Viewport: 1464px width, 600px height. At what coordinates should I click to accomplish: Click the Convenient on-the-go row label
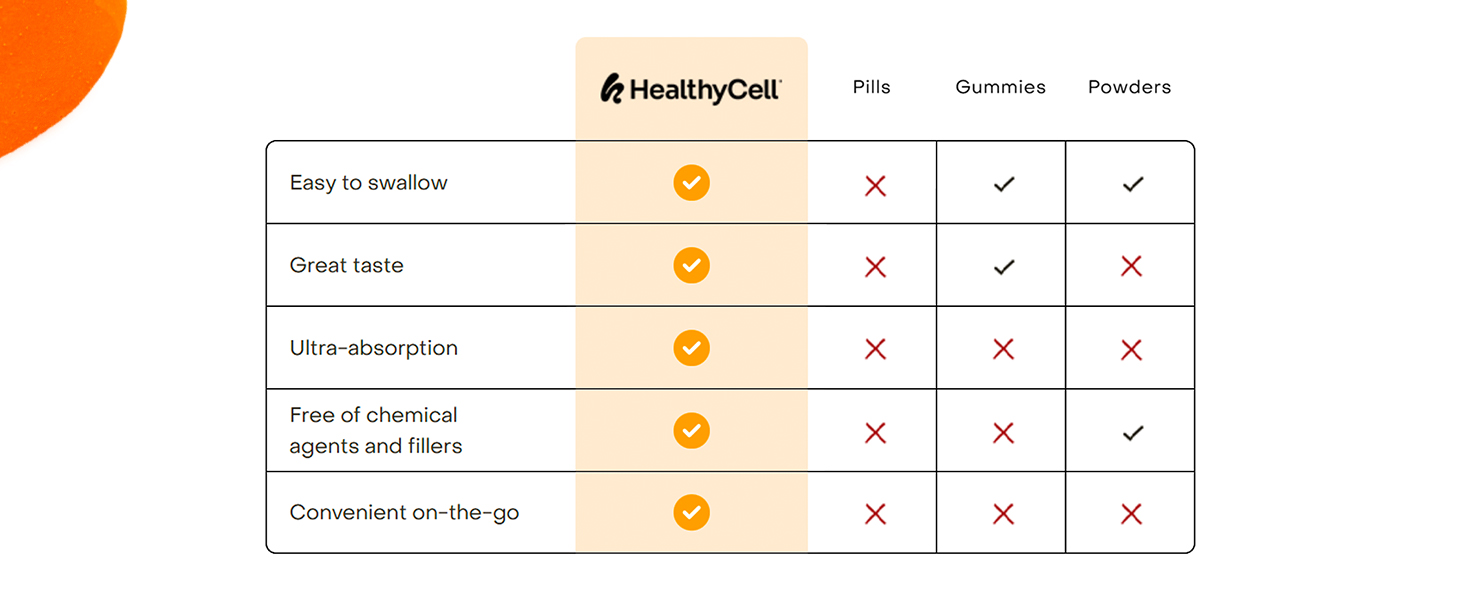[404, 513]
